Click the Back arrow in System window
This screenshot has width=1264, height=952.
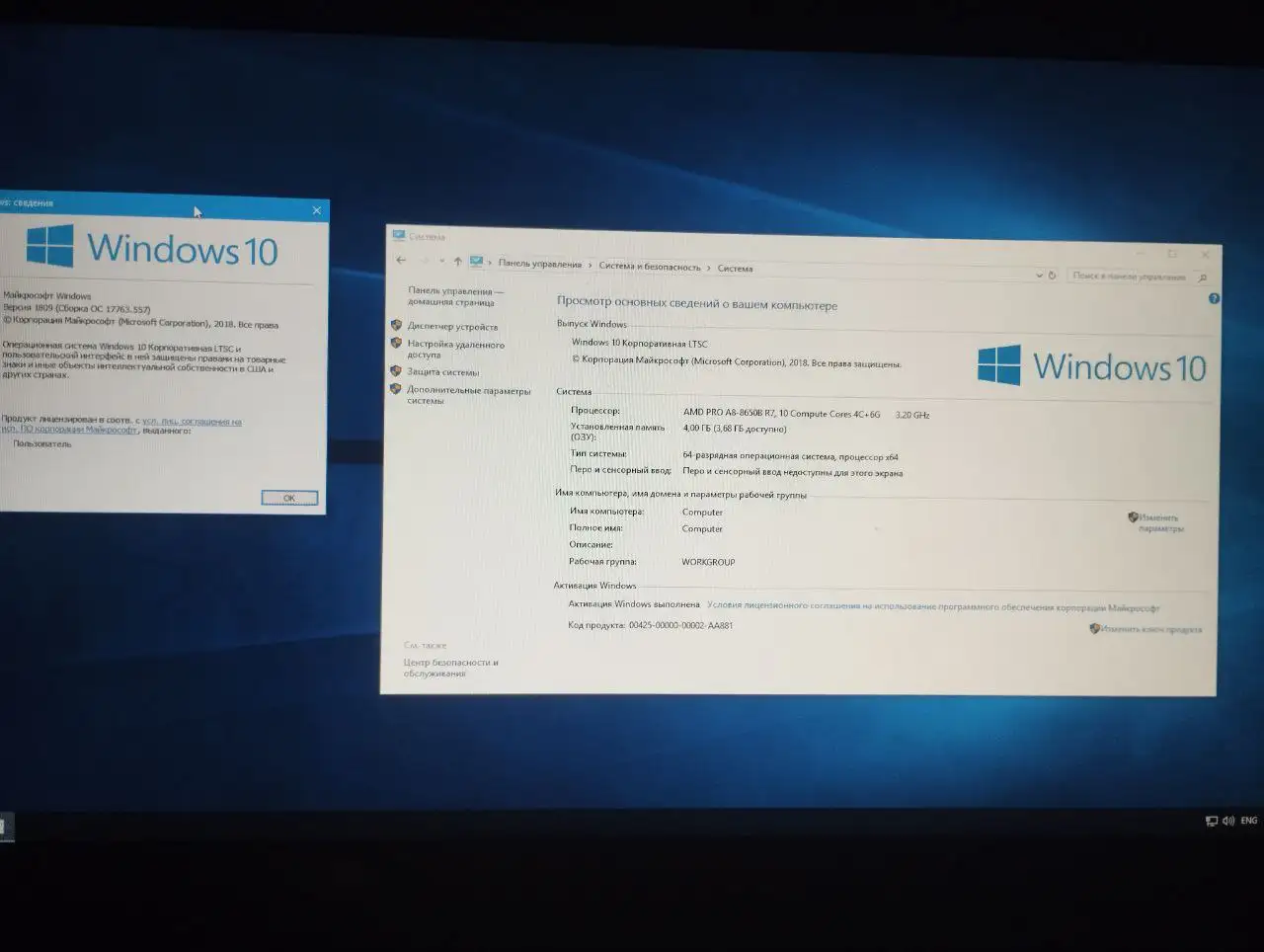[x=401, y=261]
